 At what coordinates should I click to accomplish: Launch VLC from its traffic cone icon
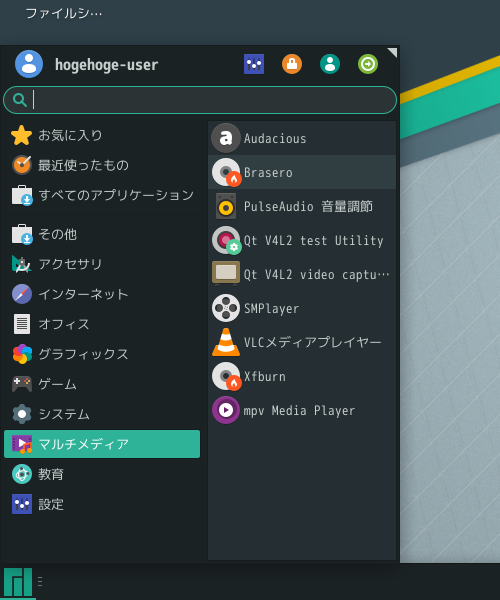(226, 342)
